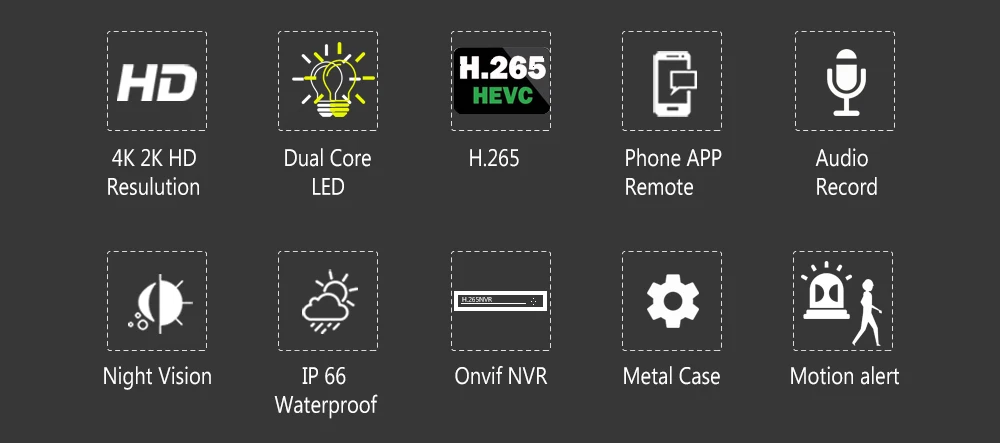This screenshot has height=443, width=1000.
Task: Click the 'Phone APP Remote' label
Action: point(673,173)
